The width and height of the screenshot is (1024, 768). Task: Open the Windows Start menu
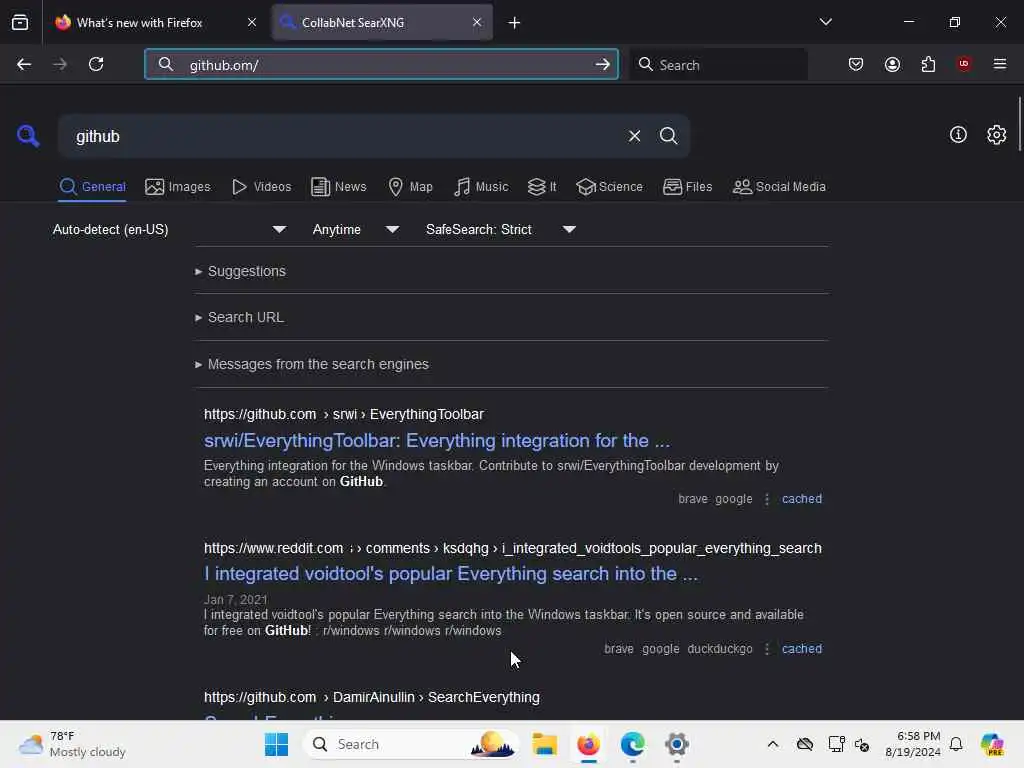(276, 744)
